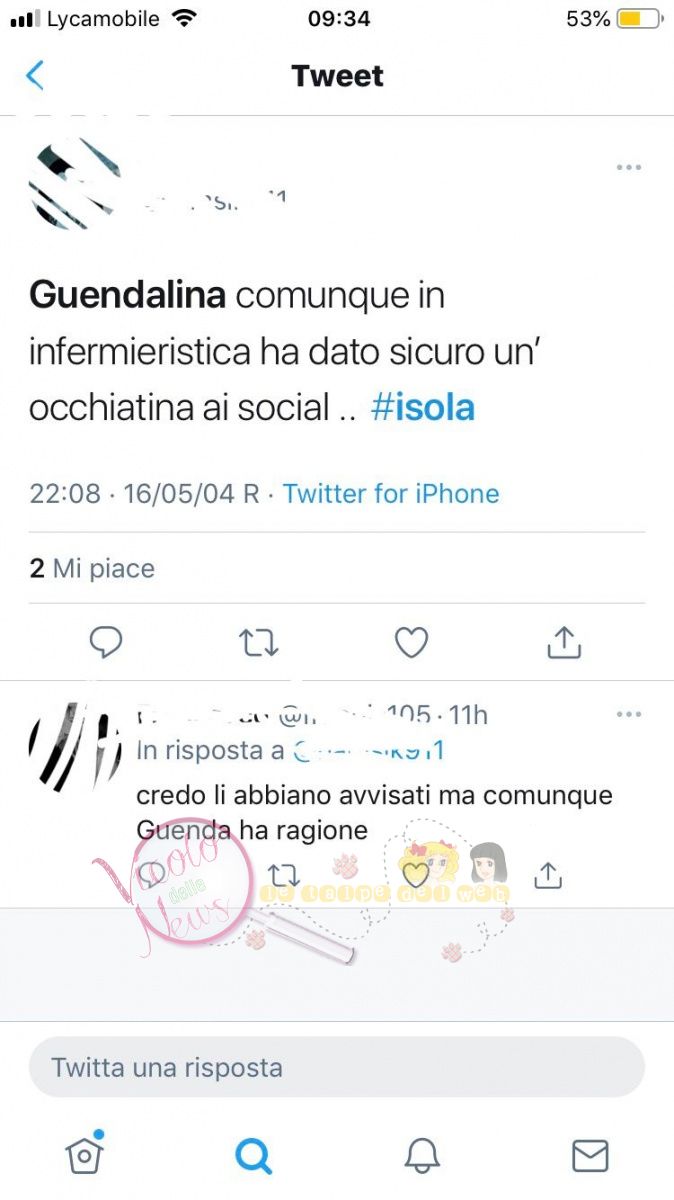Open more options for the main tweet
The image size is (674, 1200).
628,167
